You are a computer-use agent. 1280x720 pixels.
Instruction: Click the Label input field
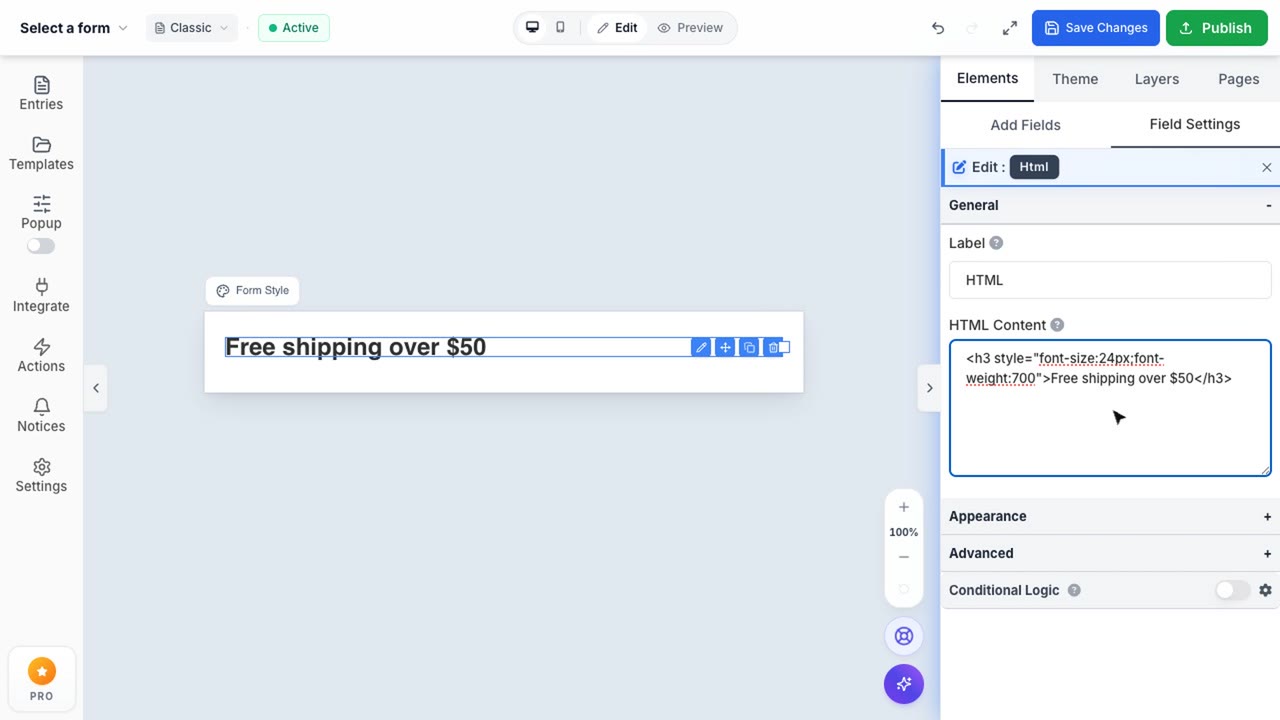1110,280
